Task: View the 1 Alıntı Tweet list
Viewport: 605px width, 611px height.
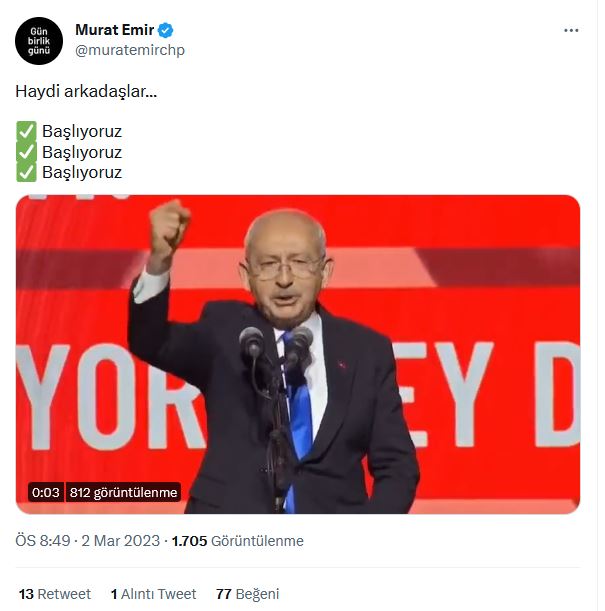Action: (x=153, y=594)
